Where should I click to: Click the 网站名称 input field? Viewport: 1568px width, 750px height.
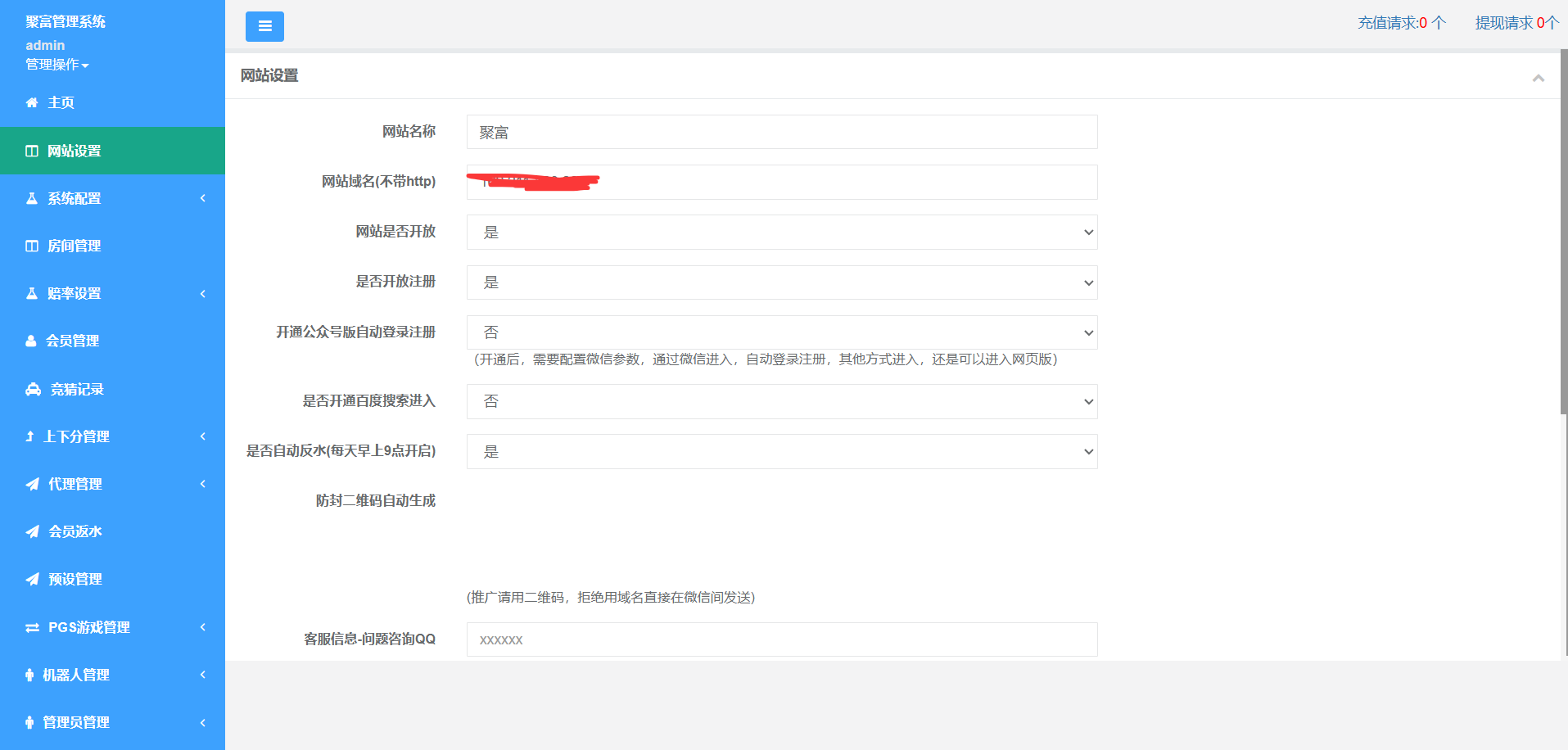pos(781,132)
